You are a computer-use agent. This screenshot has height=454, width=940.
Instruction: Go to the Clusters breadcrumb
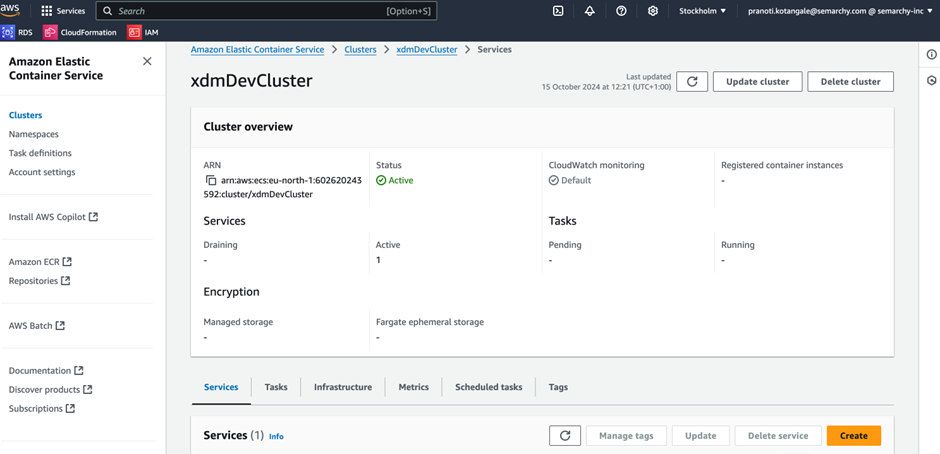coord(360,50)
